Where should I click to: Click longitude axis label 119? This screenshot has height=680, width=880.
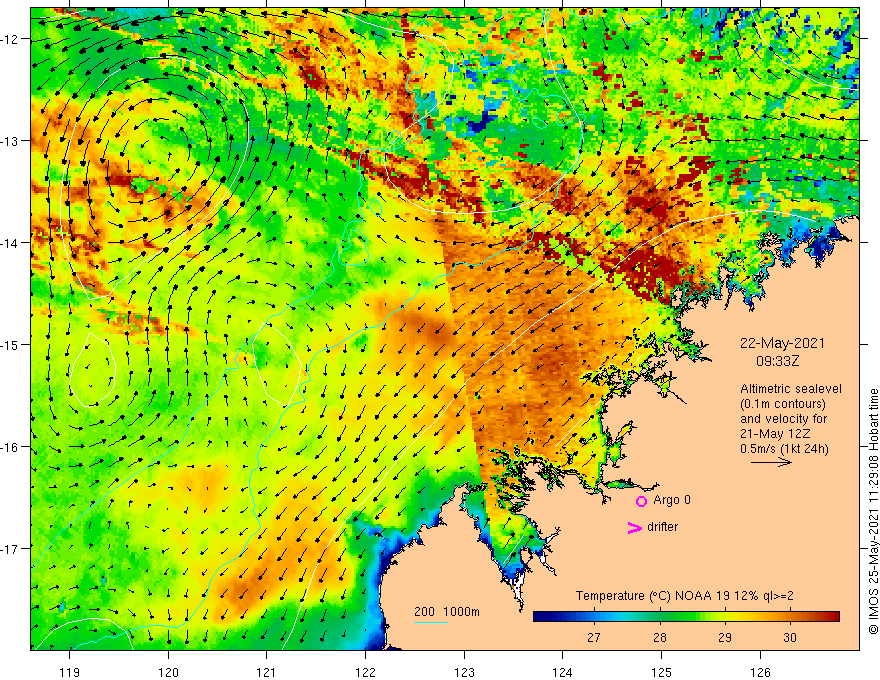70,672
